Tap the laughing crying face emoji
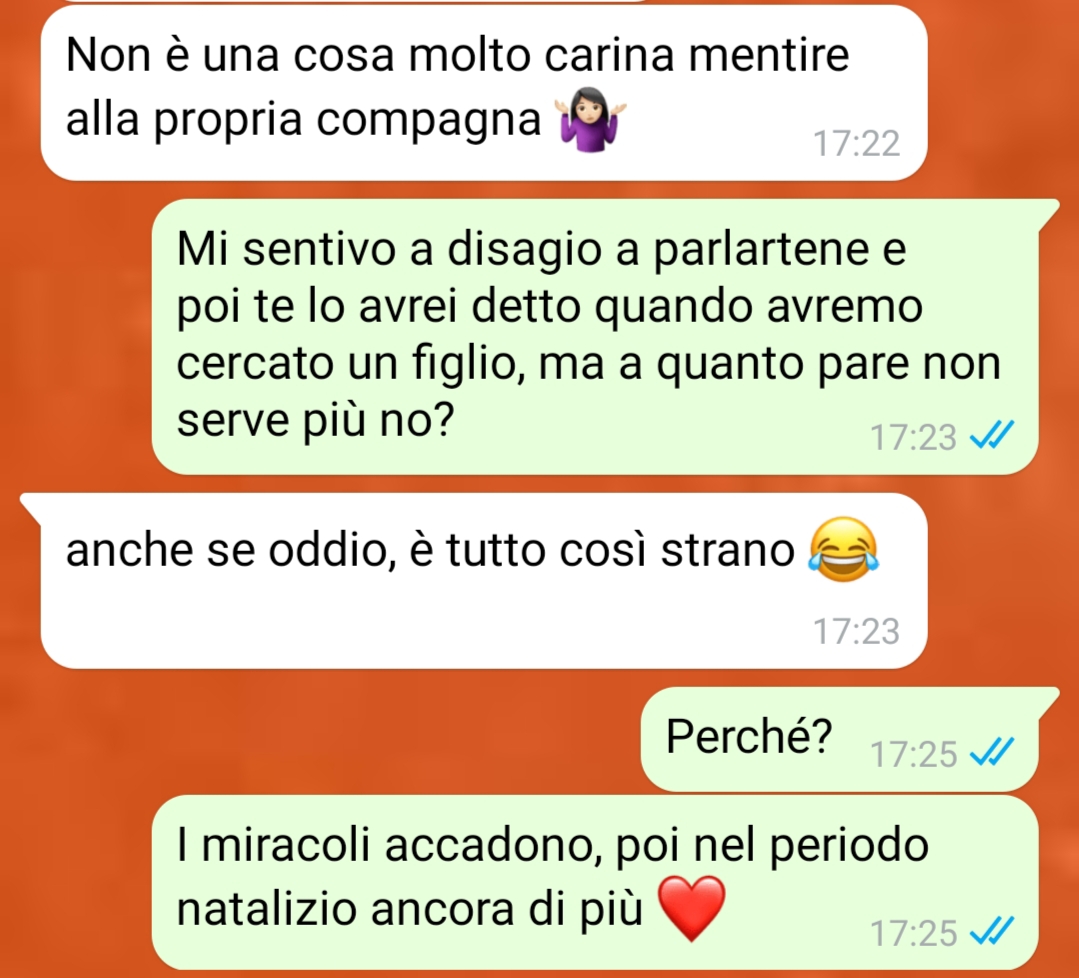 tap(844, 549)
